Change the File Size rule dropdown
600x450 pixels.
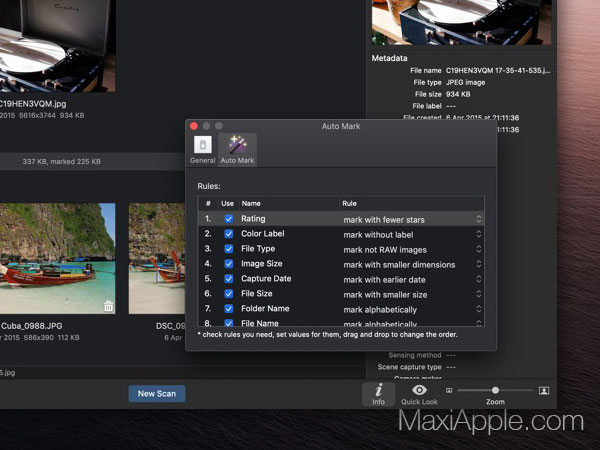coord(479,293)
